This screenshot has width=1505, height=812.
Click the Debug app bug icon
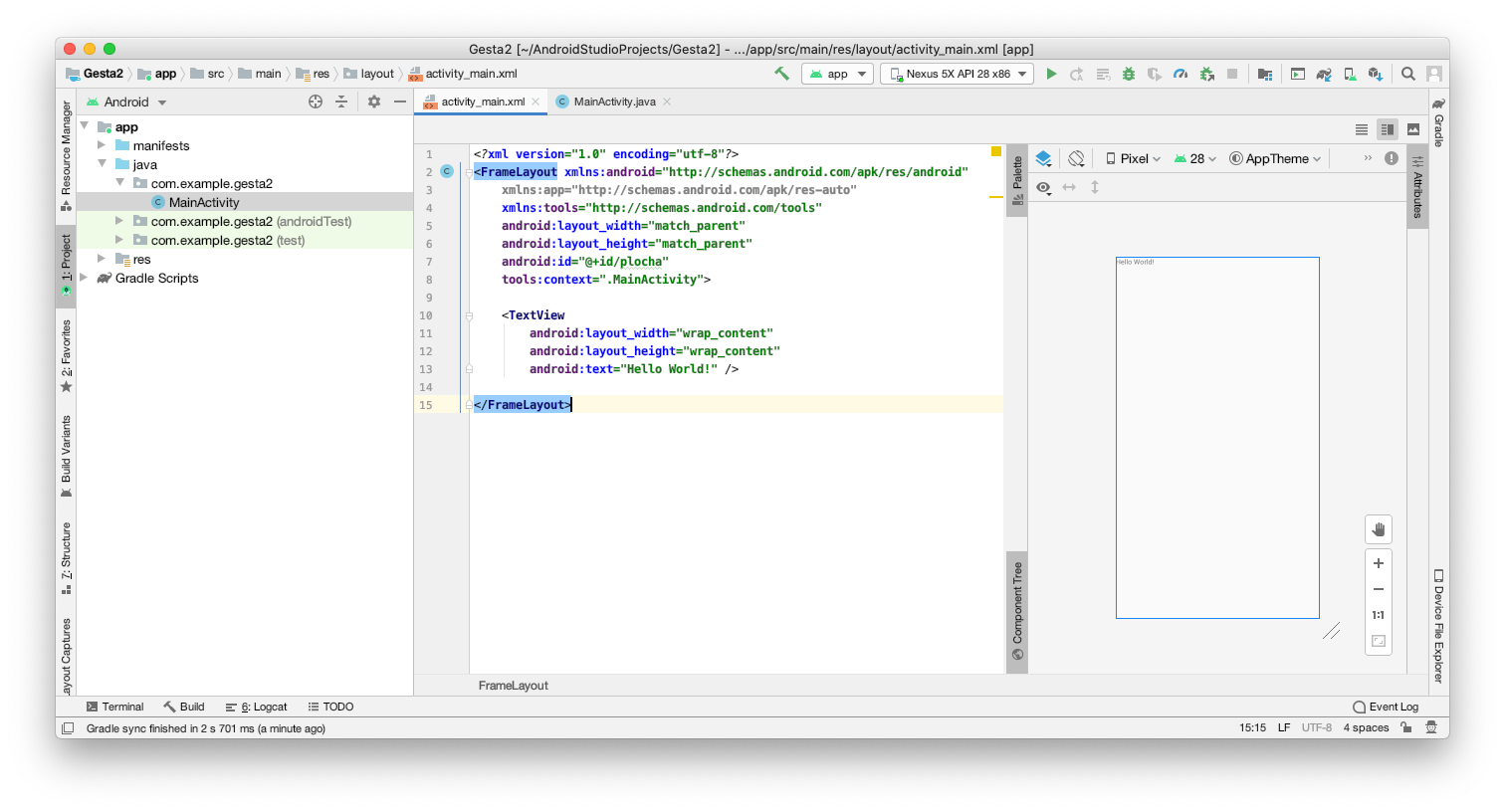click(1129, 74)
